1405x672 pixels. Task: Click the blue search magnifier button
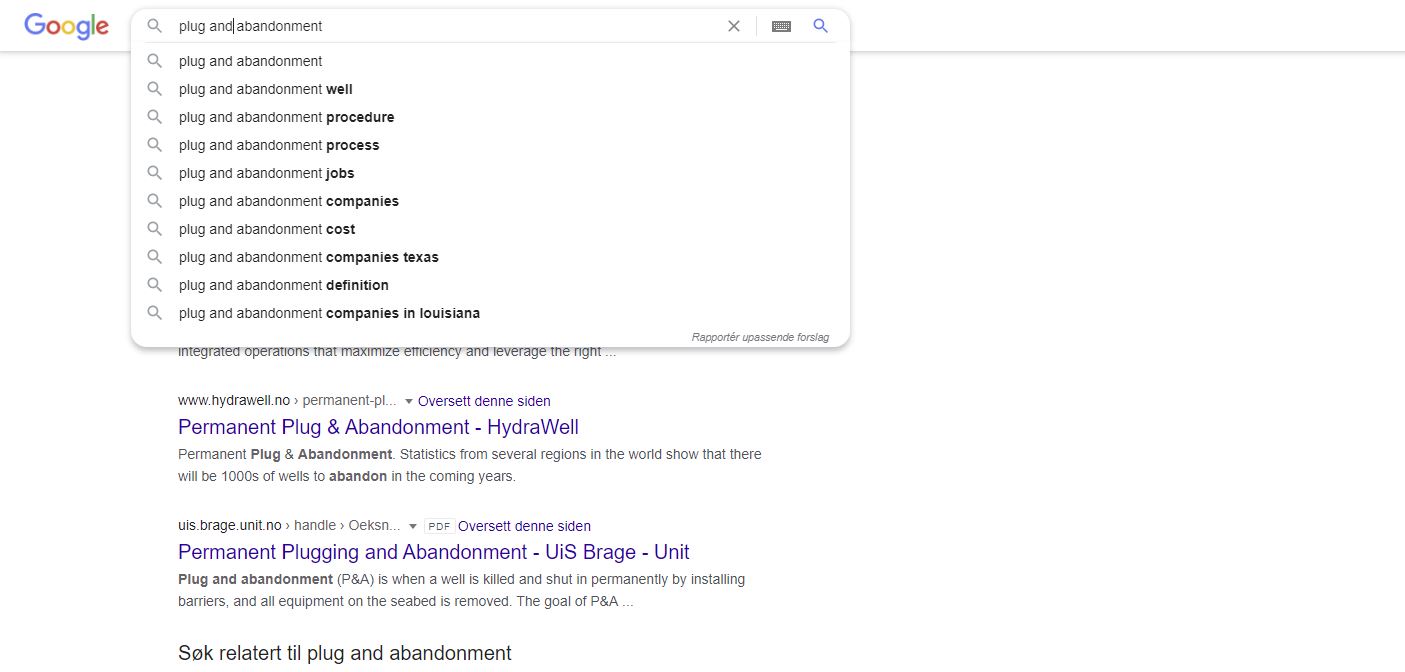(820, 26)
